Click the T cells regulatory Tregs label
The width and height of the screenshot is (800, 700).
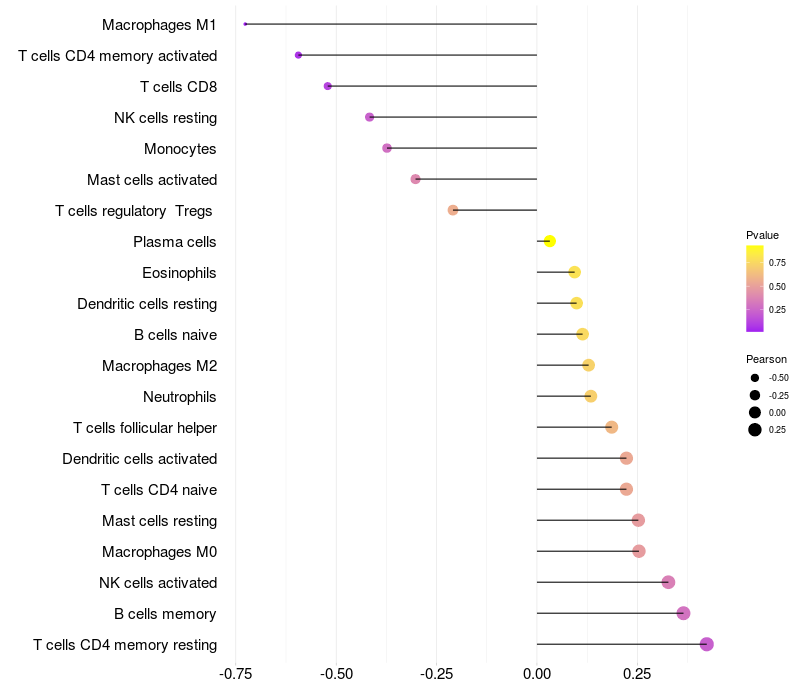click(134, 211)
